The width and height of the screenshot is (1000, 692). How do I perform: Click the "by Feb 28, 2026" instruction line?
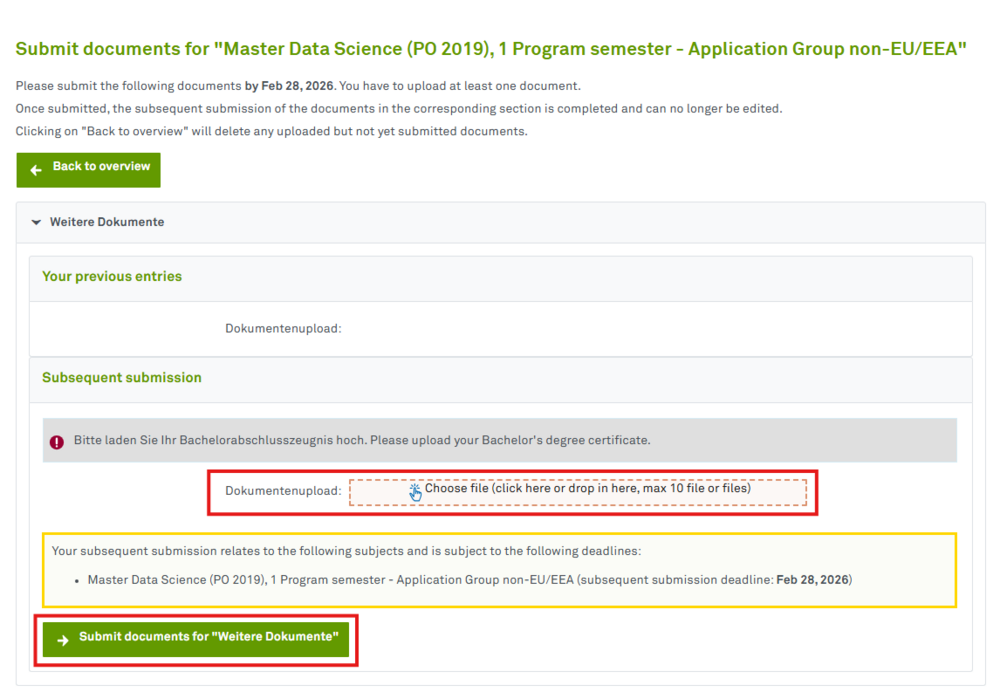(297, 86)
